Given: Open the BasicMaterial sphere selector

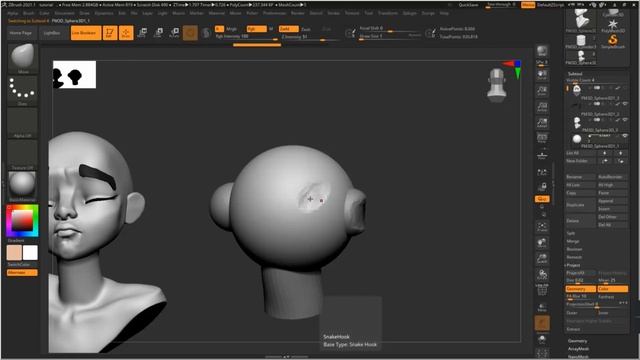Looking at the screenshot, I should [22, 187].
